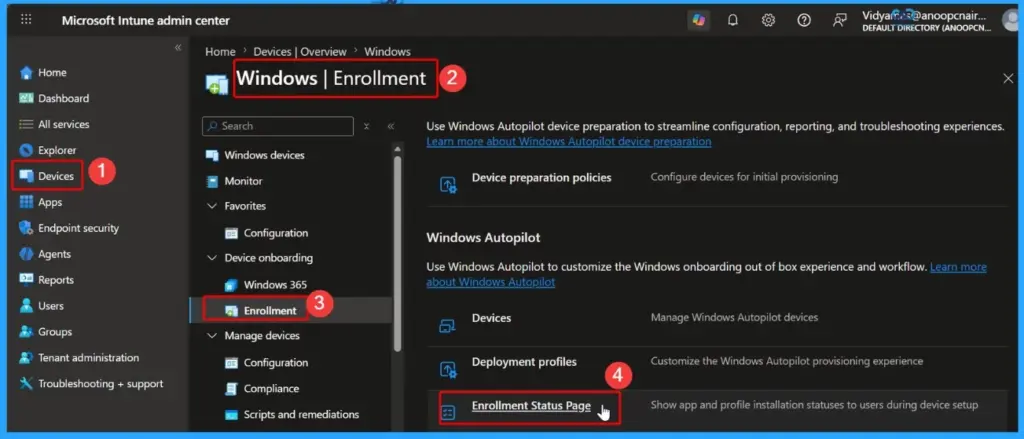Image resolution: width=1024 pixels, height=439 pixels.
Task: Click the Autopilot Devices icon
Action: 448,325
